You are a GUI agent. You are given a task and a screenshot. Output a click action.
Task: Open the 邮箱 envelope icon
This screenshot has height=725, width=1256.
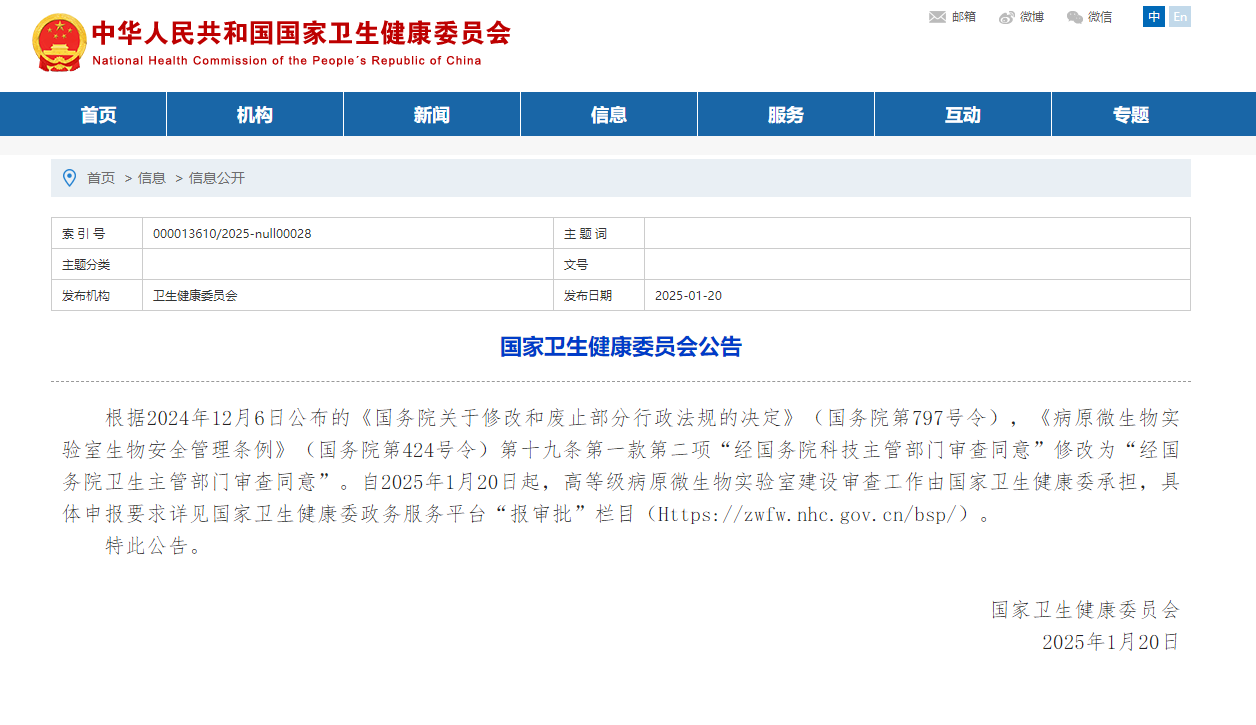tap(937, 17)
